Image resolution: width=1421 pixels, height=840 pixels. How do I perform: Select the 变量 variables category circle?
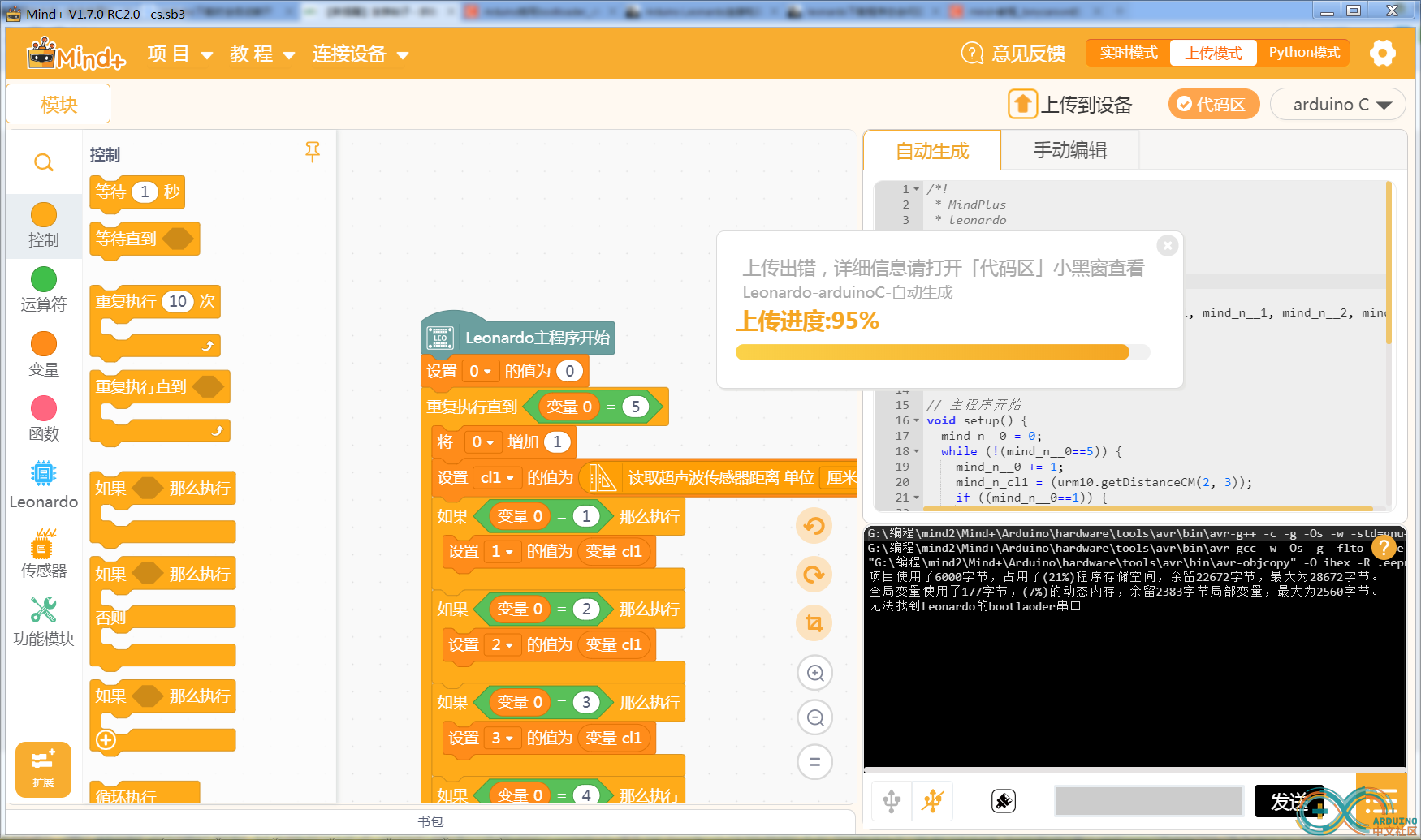coord(44,344)
